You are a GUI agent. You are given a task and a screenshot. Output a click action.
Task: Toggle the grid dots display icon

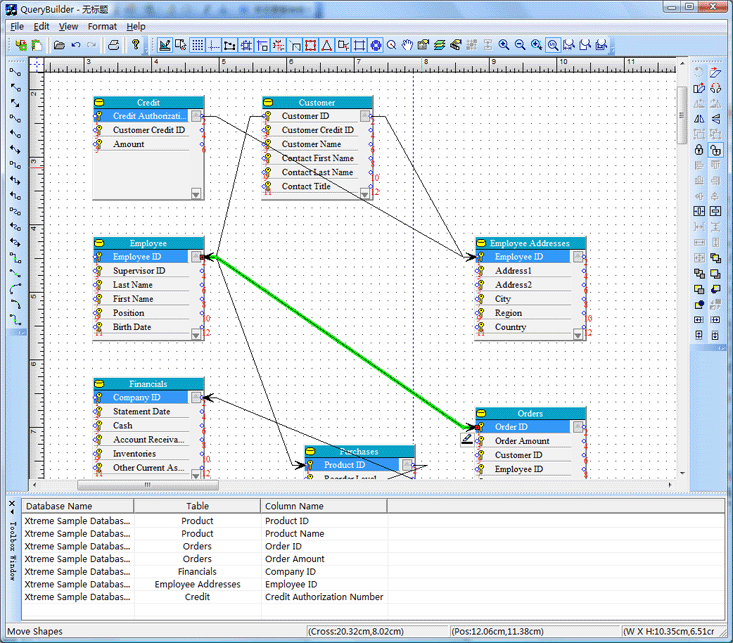198,45
